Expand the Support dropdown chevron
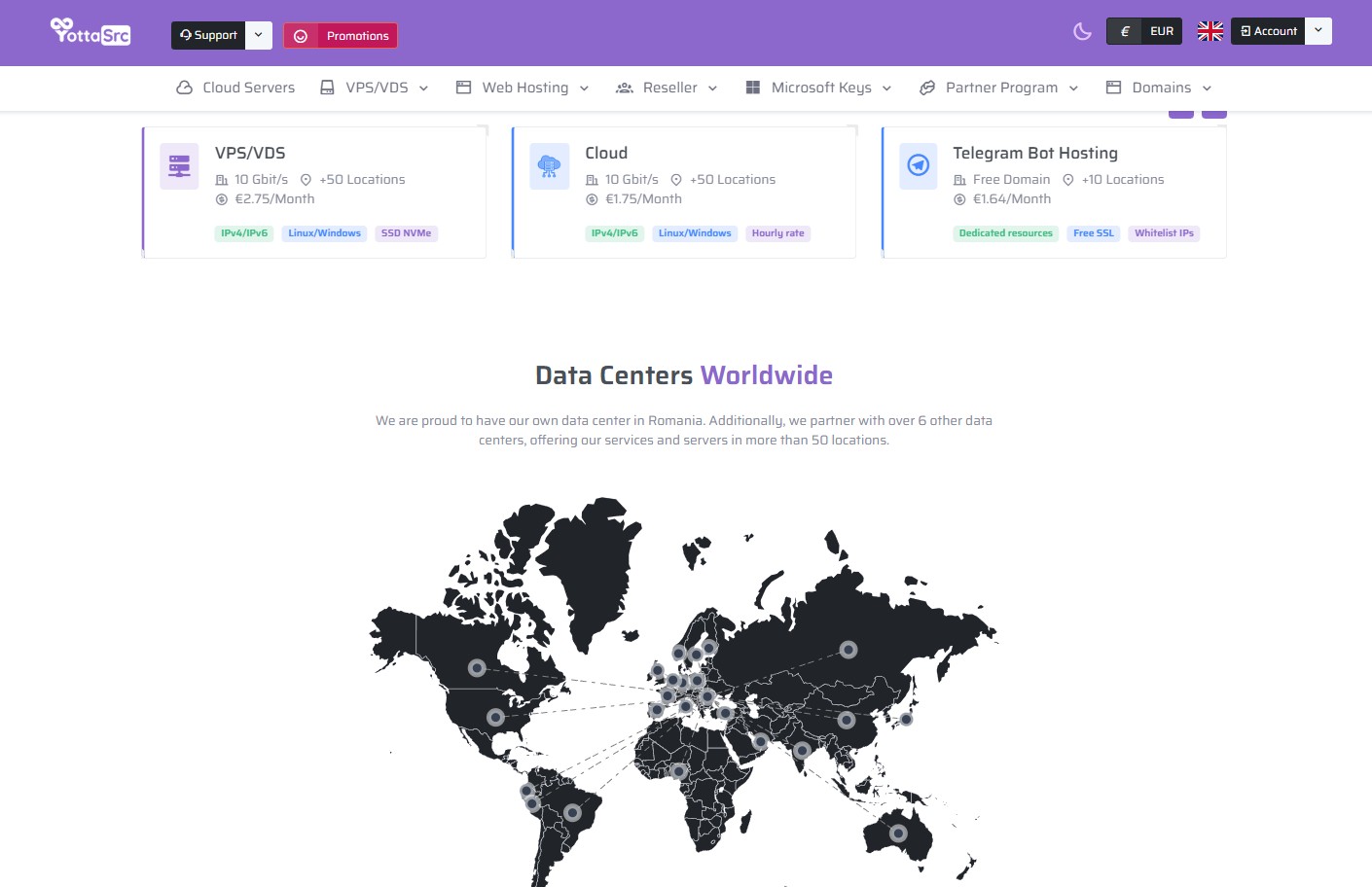The image size is (1372, 887). point(258,35)
